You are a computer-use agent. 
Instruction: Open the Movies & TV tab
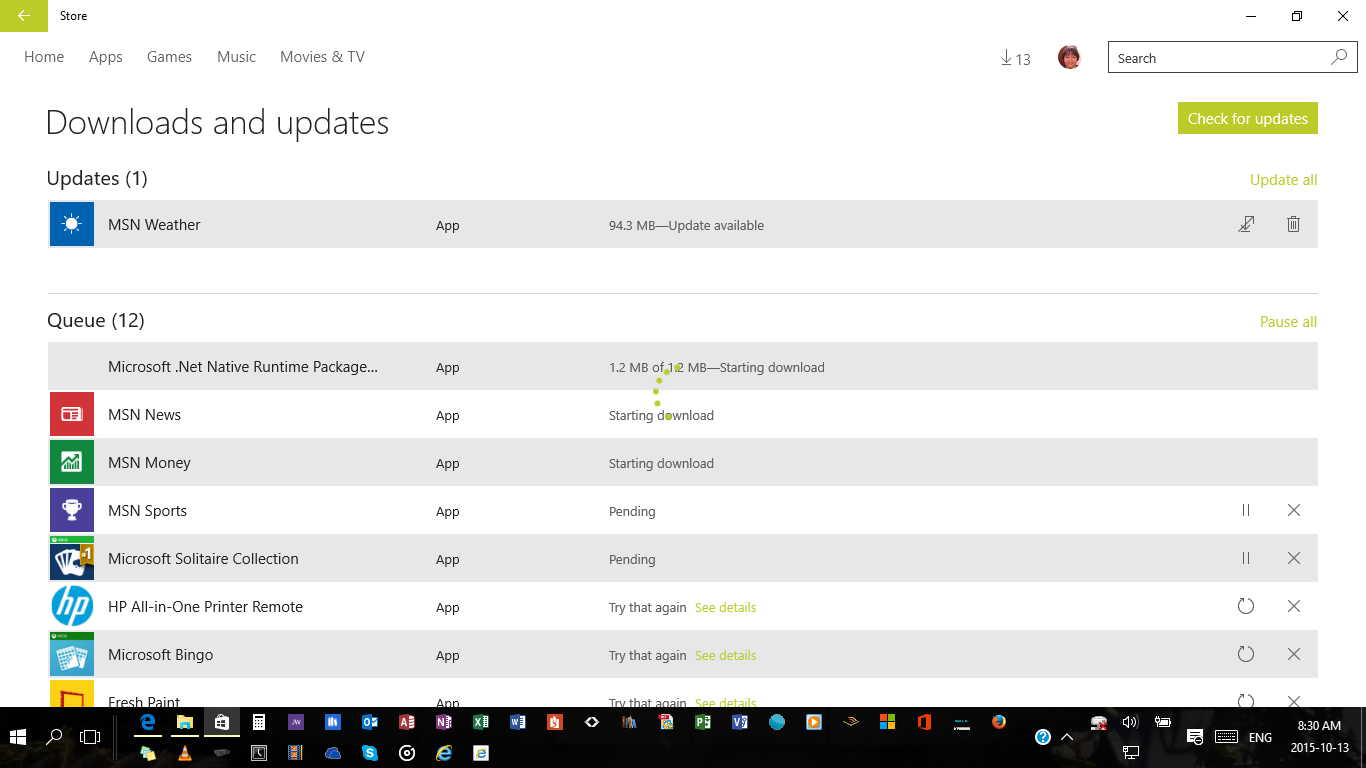(x=322, y=57)
